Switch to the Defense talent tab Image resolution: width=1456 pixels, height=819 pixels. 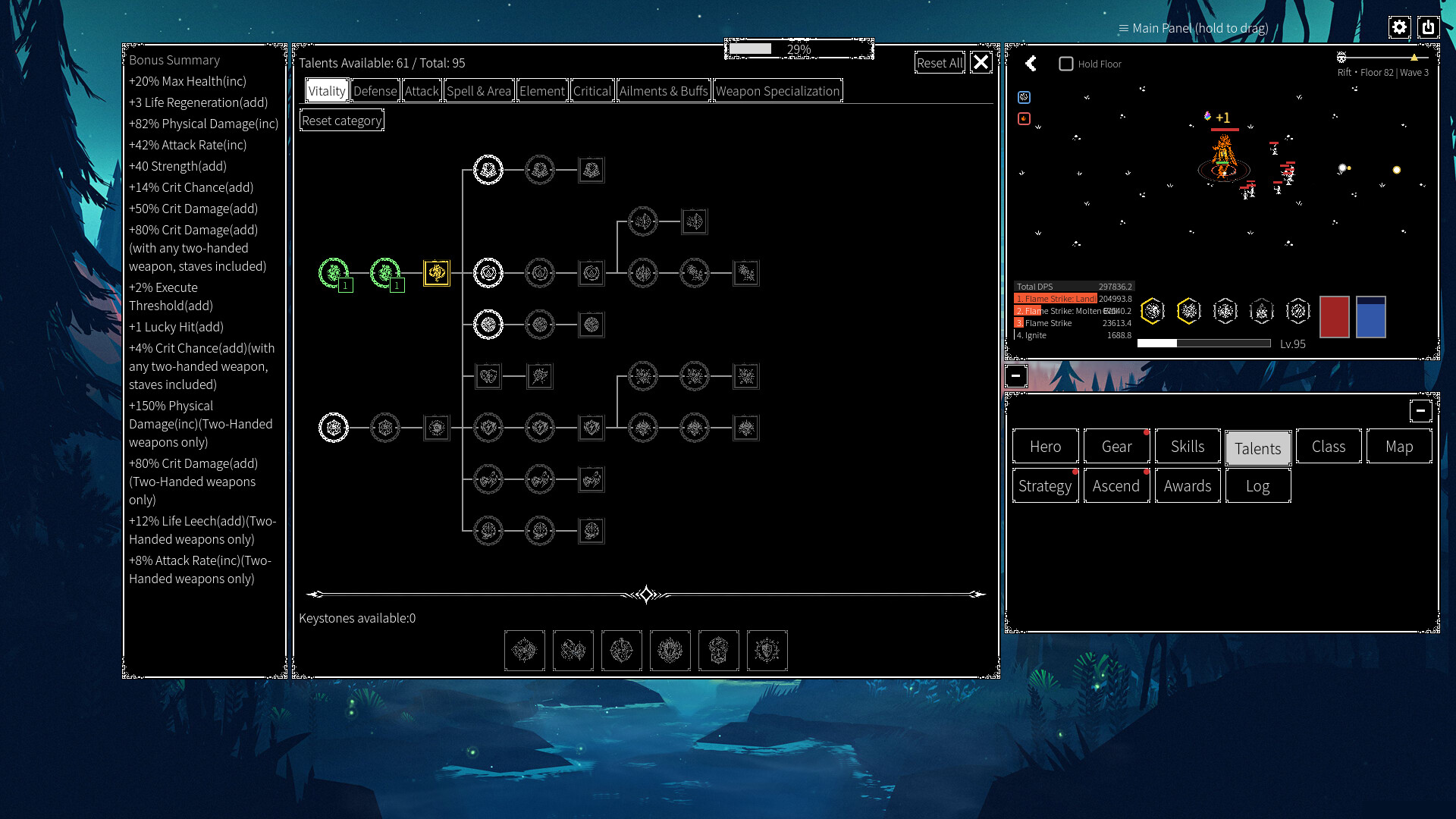coord(375,91)
